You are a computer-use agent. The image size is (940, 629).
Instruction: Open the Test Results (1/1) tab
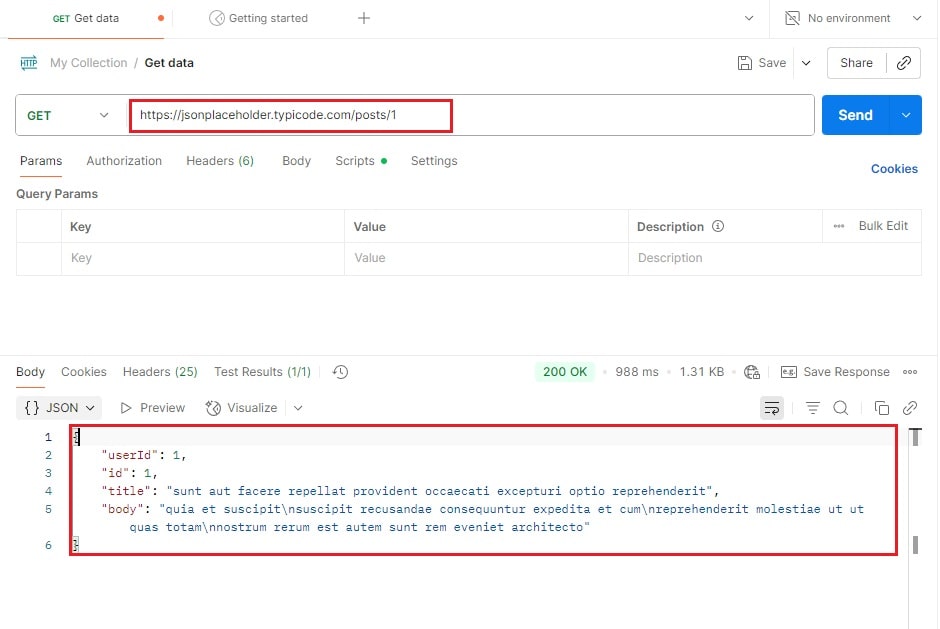tap(262, 372)
